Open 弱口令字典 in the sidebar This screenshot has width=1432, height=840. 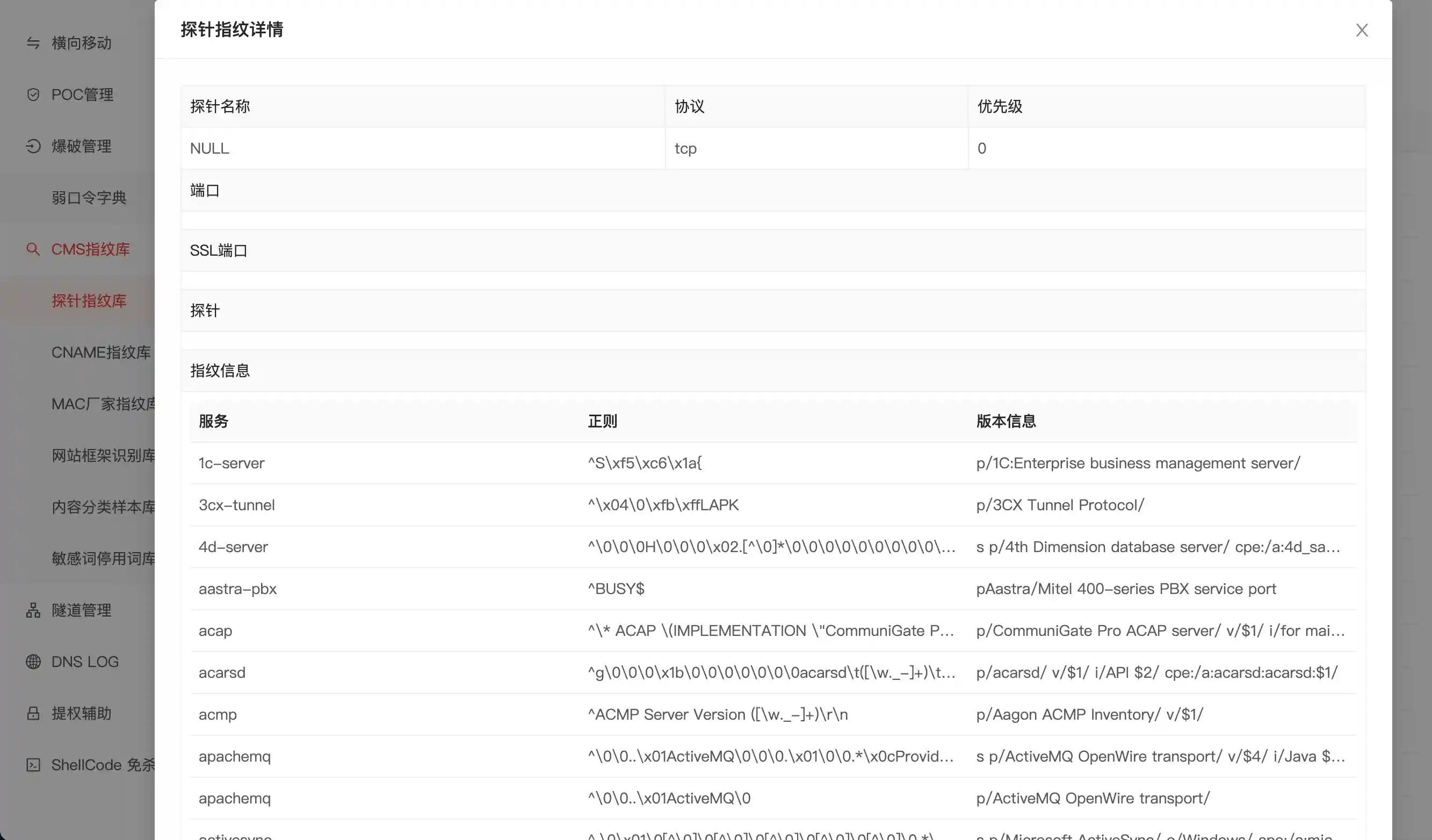click(89, 198)
